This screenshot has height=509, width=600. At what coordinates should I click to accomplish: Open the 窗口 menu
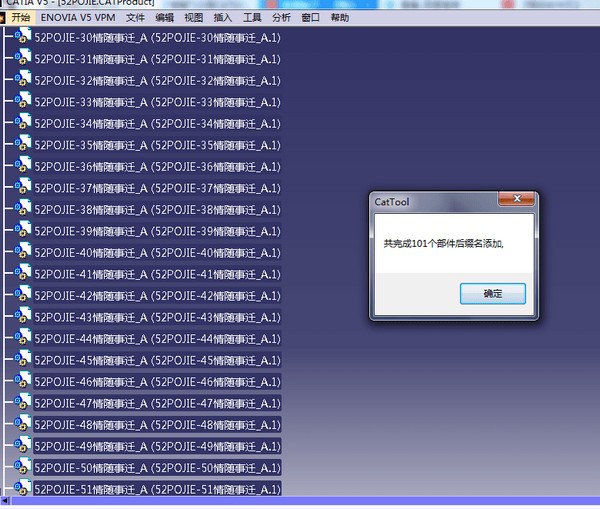[310, 18]
